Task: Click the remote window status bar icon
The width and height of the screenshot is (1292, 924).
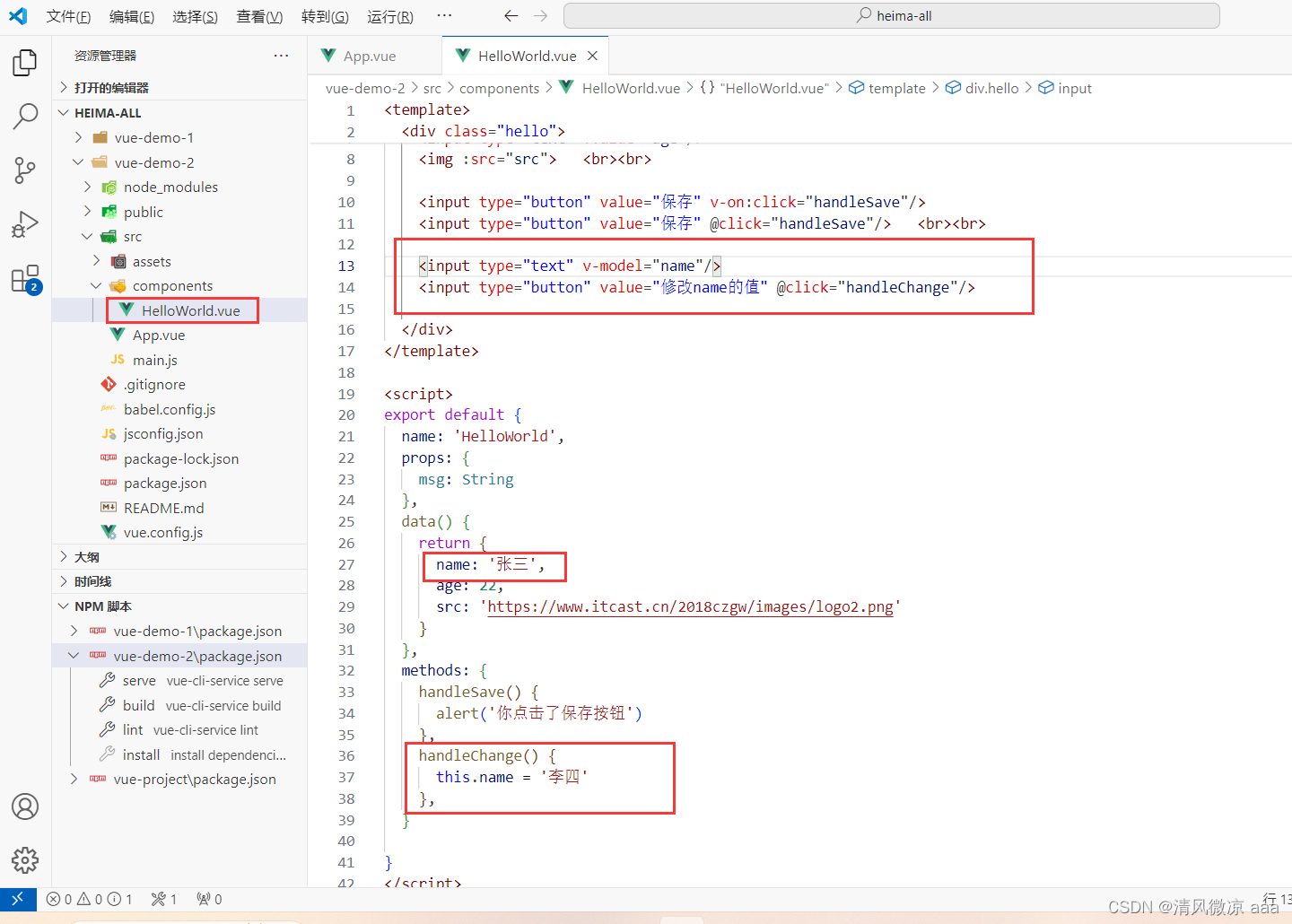Action: [18, 899]
